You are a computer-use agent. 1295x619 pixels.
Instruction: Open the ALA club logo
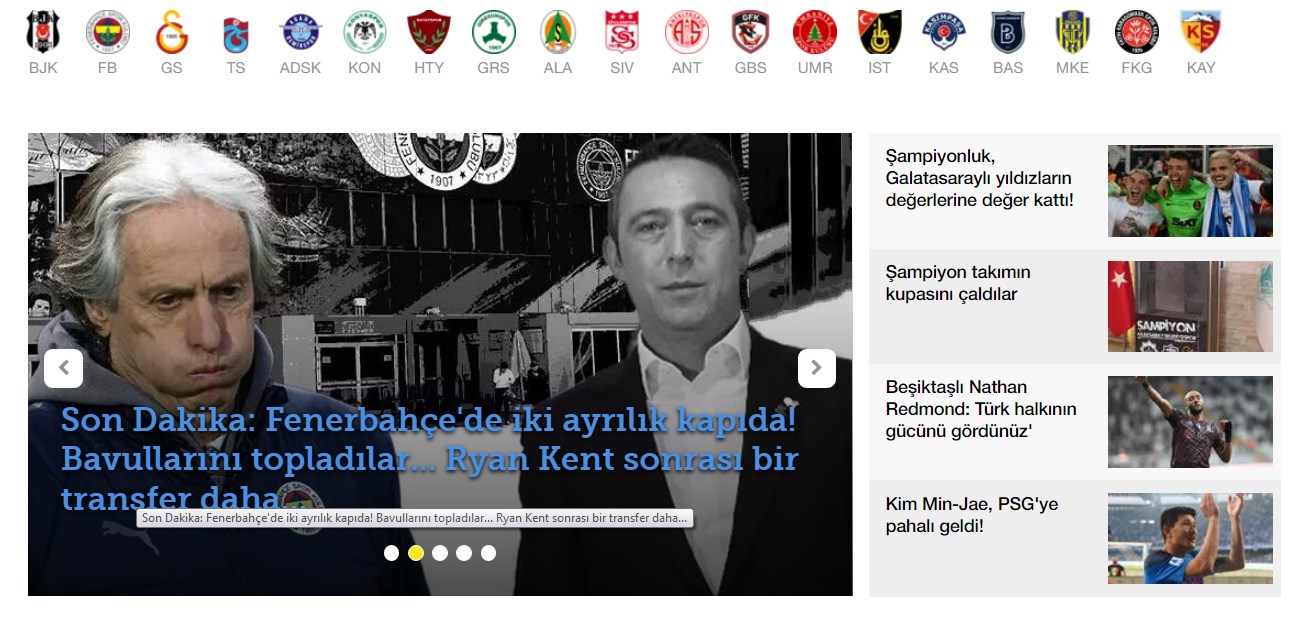click(x=557, y=32)
